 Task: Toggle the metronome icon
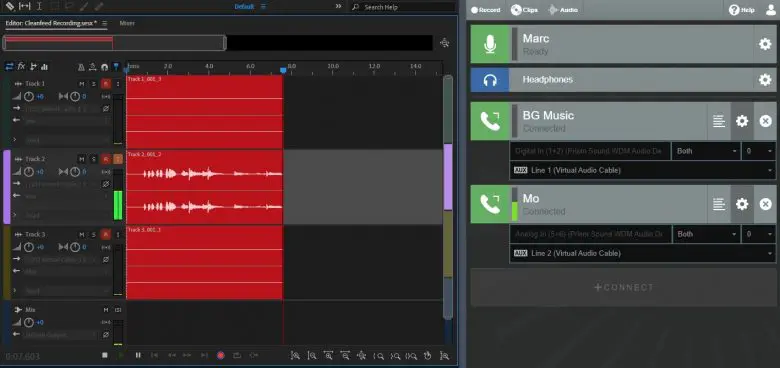81,67
